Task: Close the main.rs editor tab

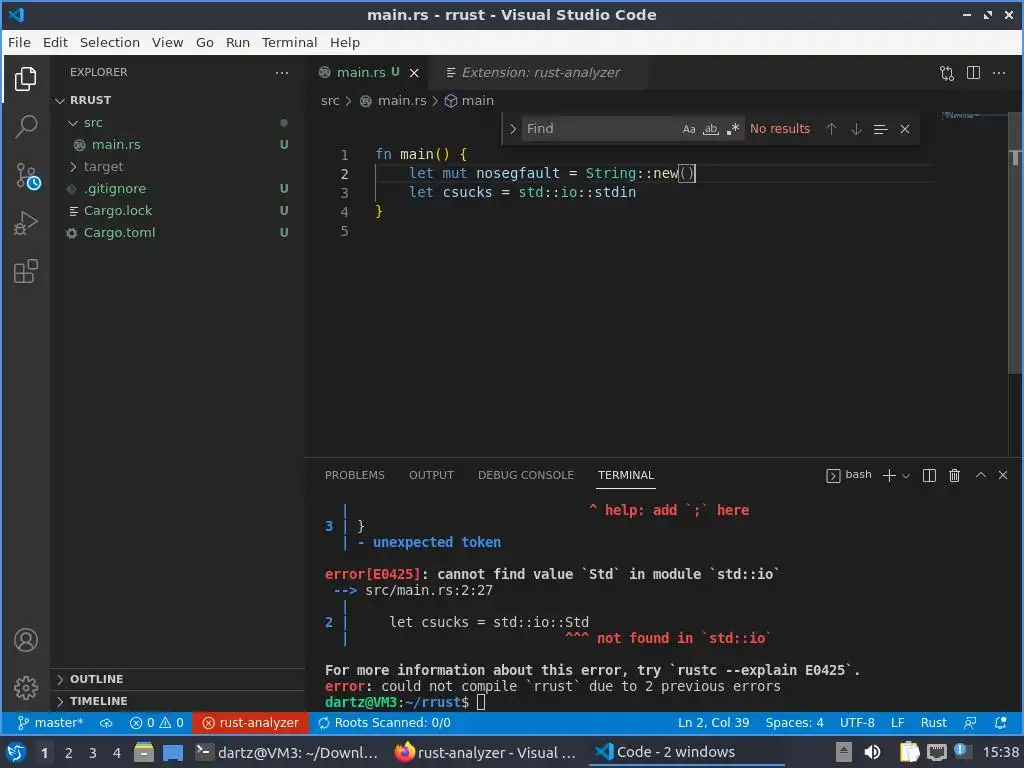Action: click(414, 73)
